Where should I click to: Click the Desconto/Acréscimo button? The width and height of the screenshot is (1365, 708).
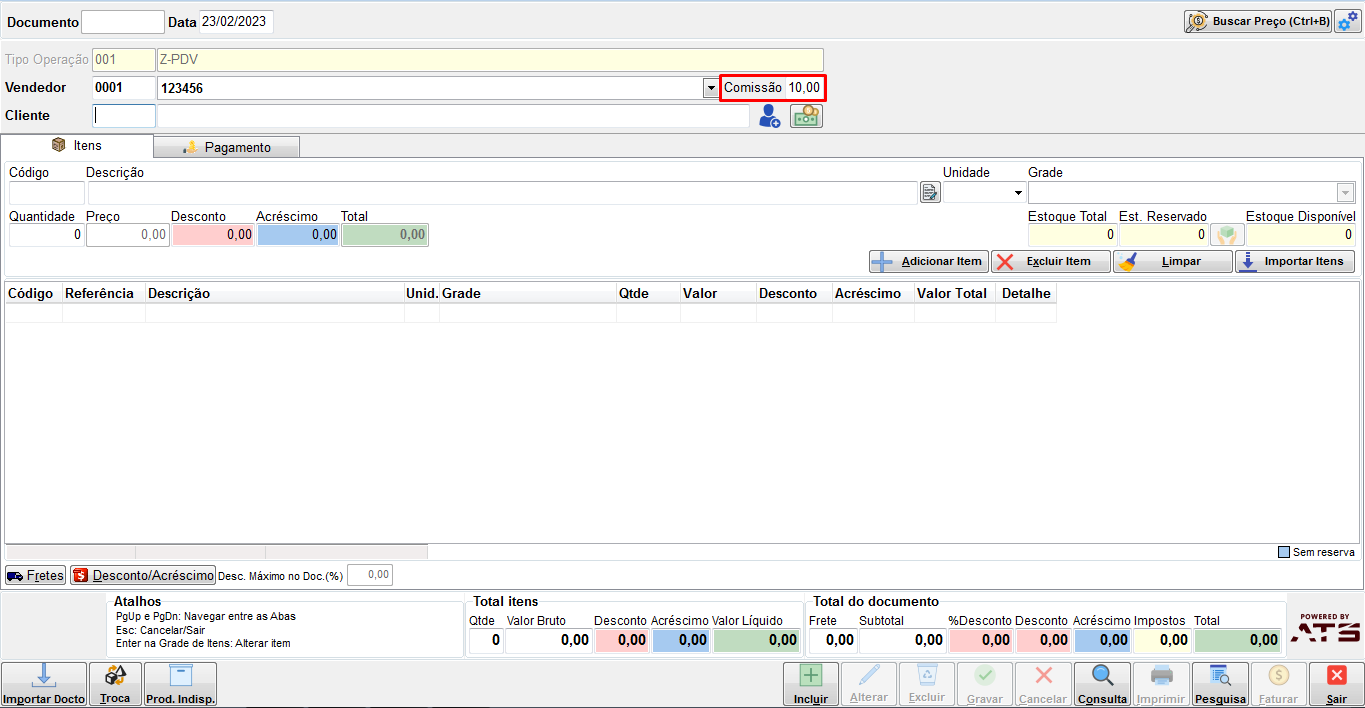143,575
